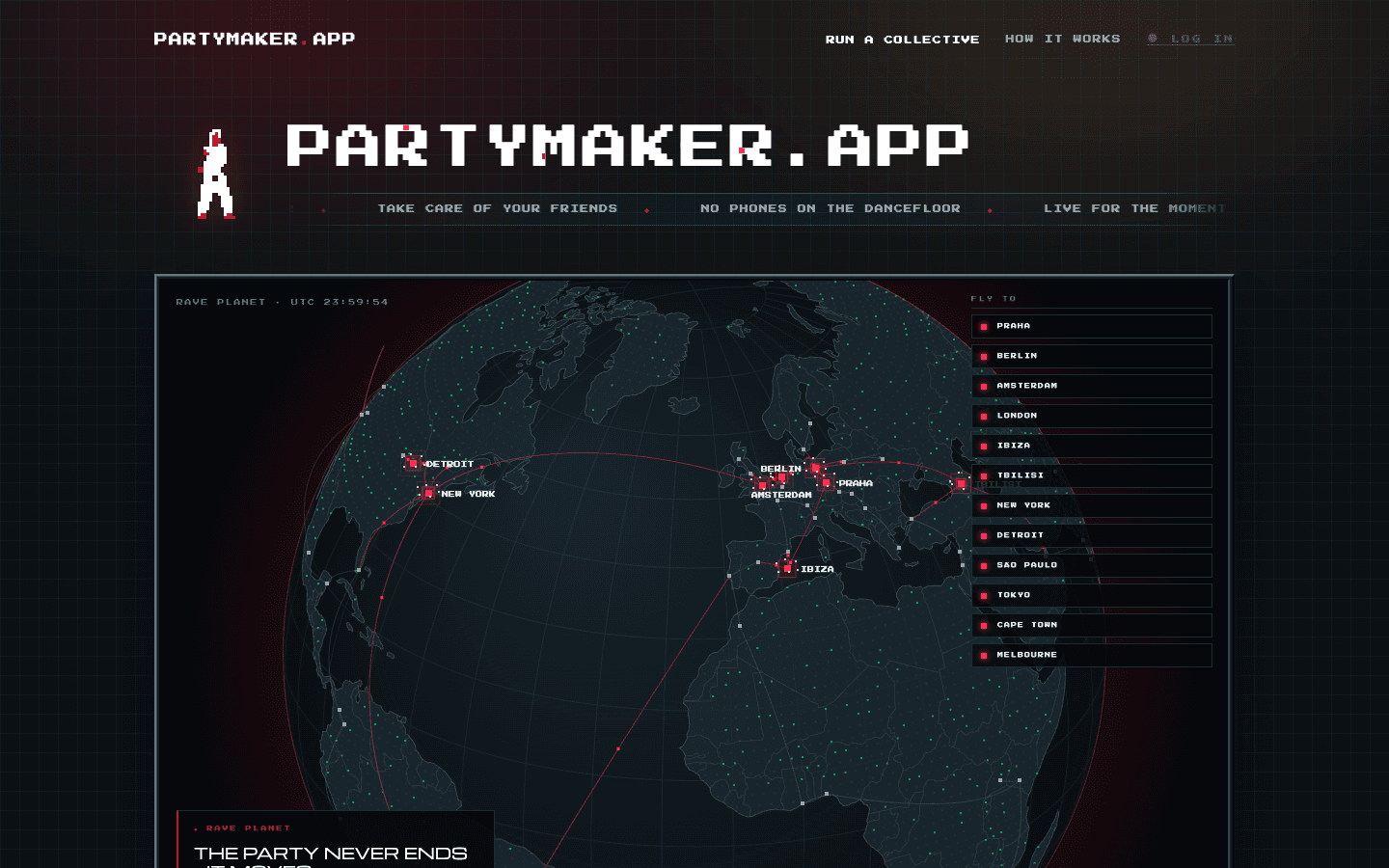Screen dimensions: 1389x868
Task: Click Ibiza marker on the globe
Action: click(787, 568)
